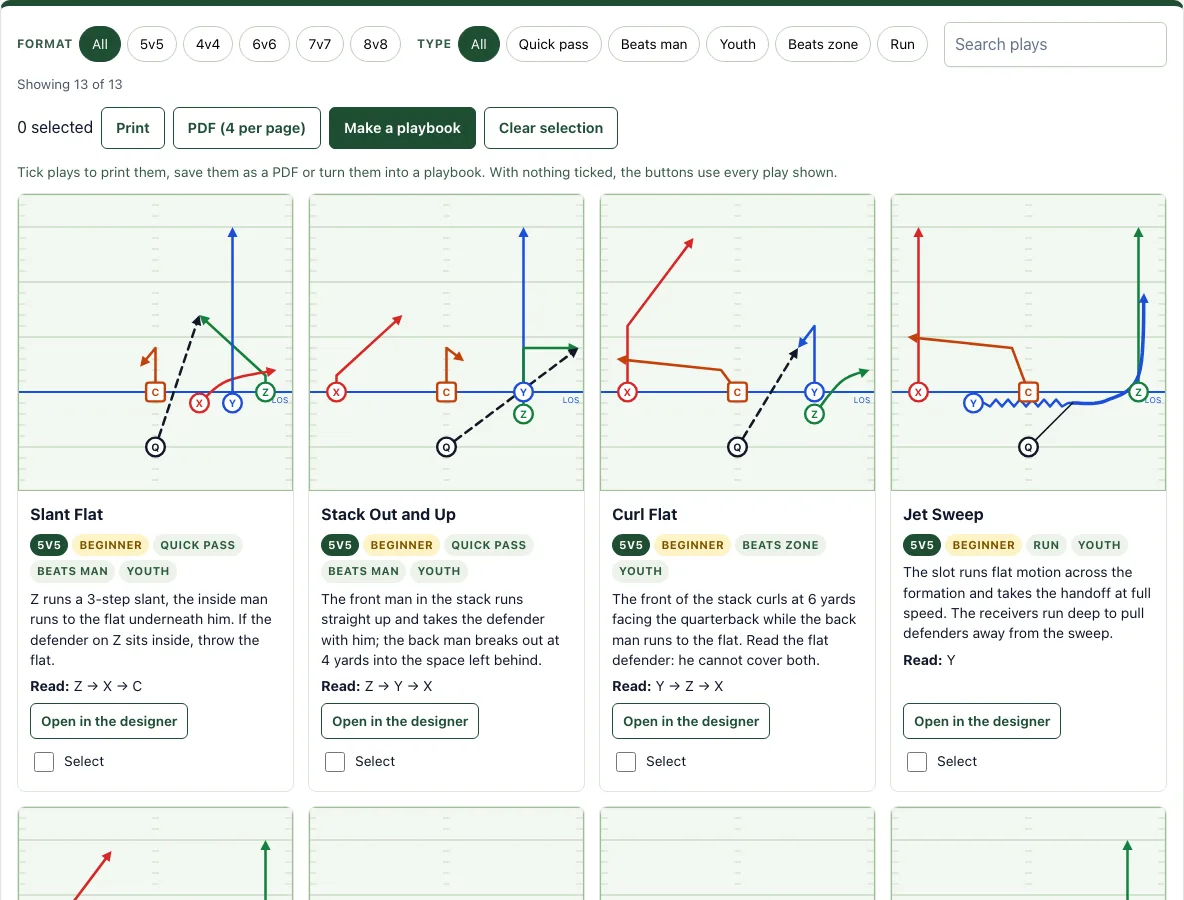Click Clear selection
Image resolution: width=1184 pixels, height=900 pixels.
tap(551, 128)
